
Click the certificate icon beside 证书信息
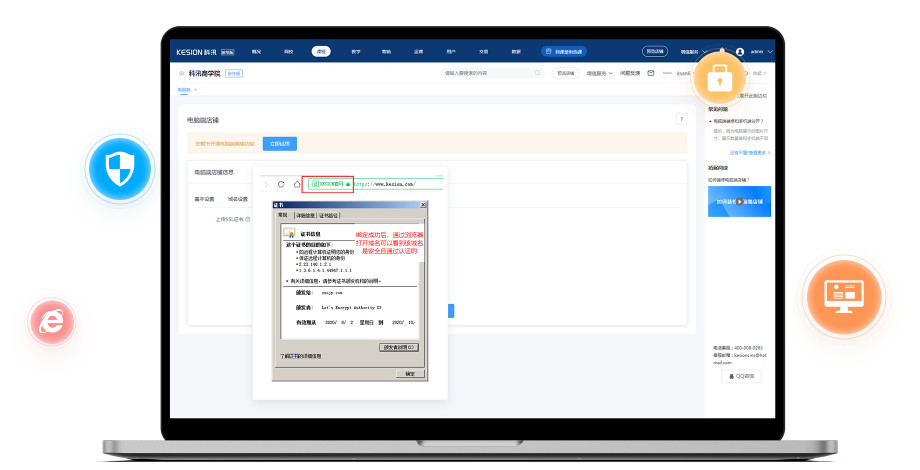click(x=289, y=233)
